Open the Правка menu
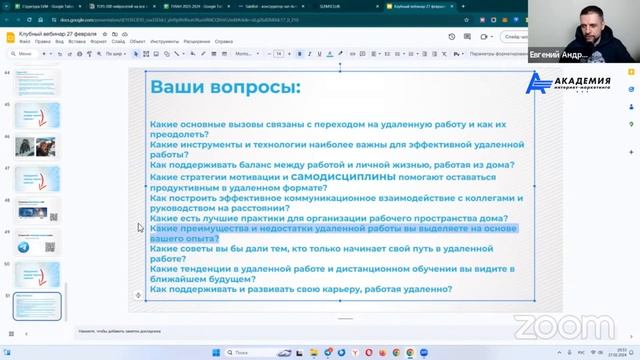This screenshot has height=360, width=640. [x=42, y=42]
